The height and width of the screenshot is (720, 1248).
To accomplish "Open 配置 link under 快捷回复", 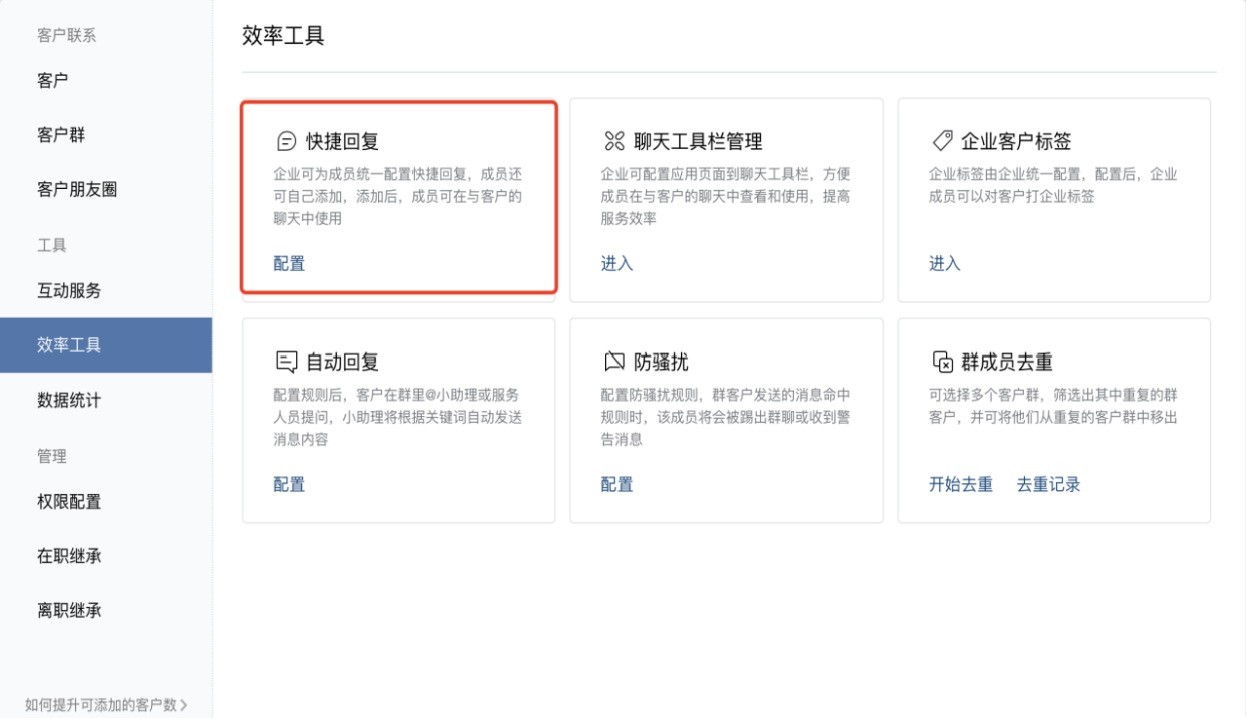I will pyautogui.click(x=289, y=264).
